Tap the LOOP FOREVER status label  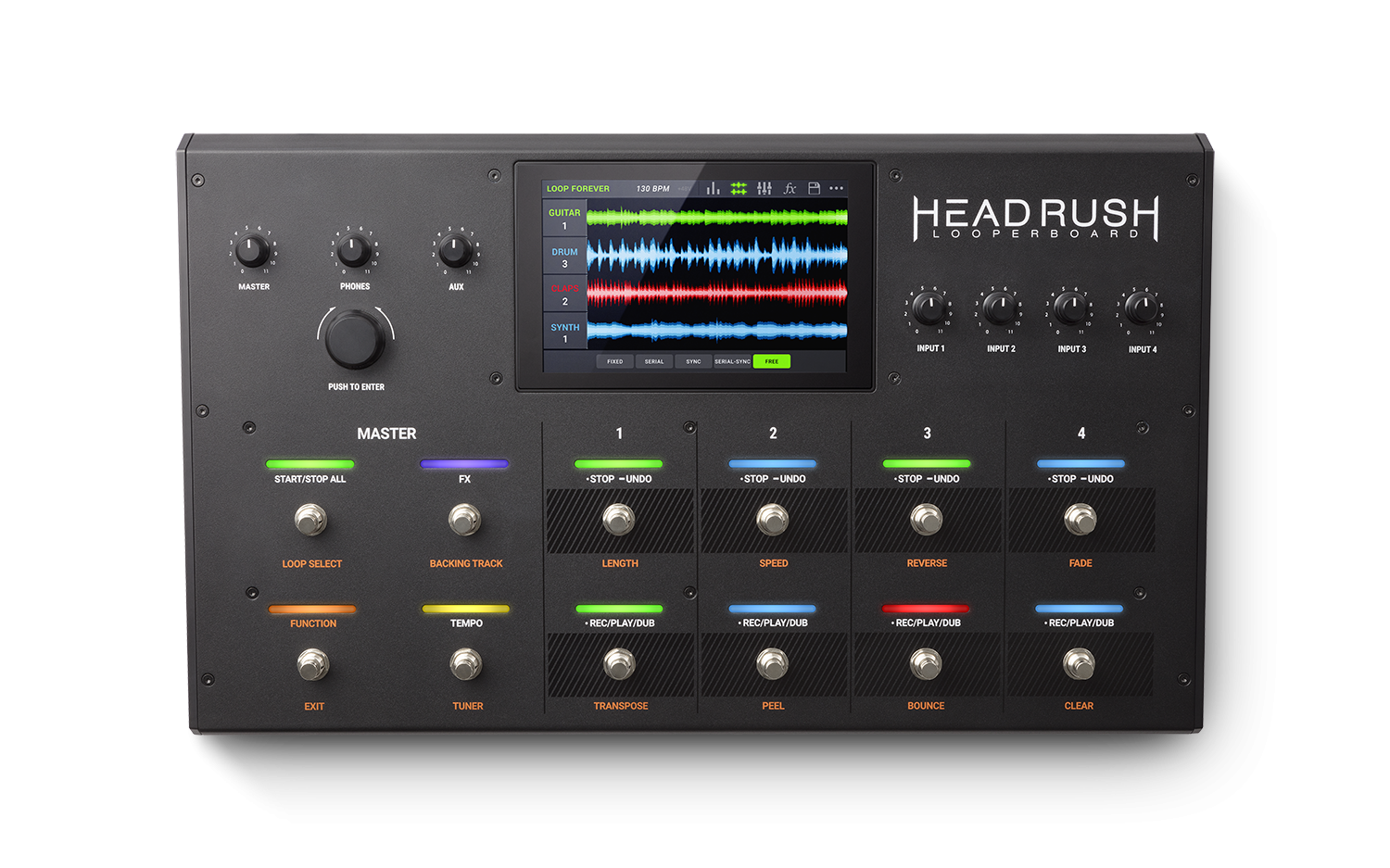pos(576,188)
